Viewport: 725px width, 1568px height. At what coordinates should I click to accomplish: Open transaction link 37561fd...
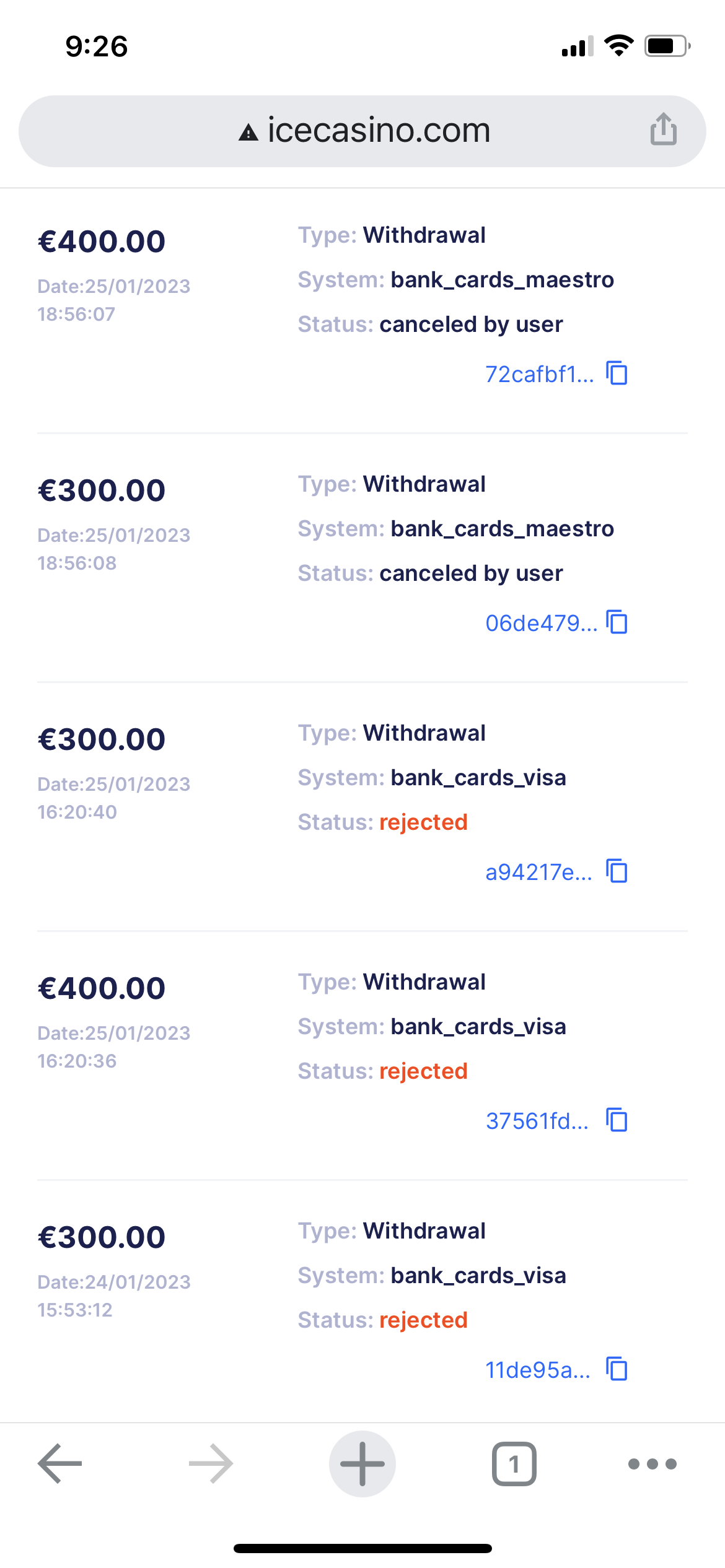coord(537,1122)
